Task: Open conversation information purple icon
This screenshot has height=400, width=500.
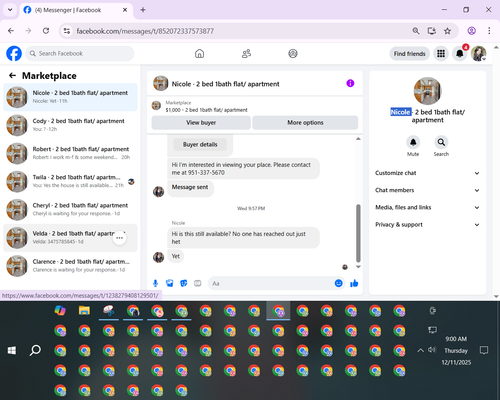Action: (350, 83)
